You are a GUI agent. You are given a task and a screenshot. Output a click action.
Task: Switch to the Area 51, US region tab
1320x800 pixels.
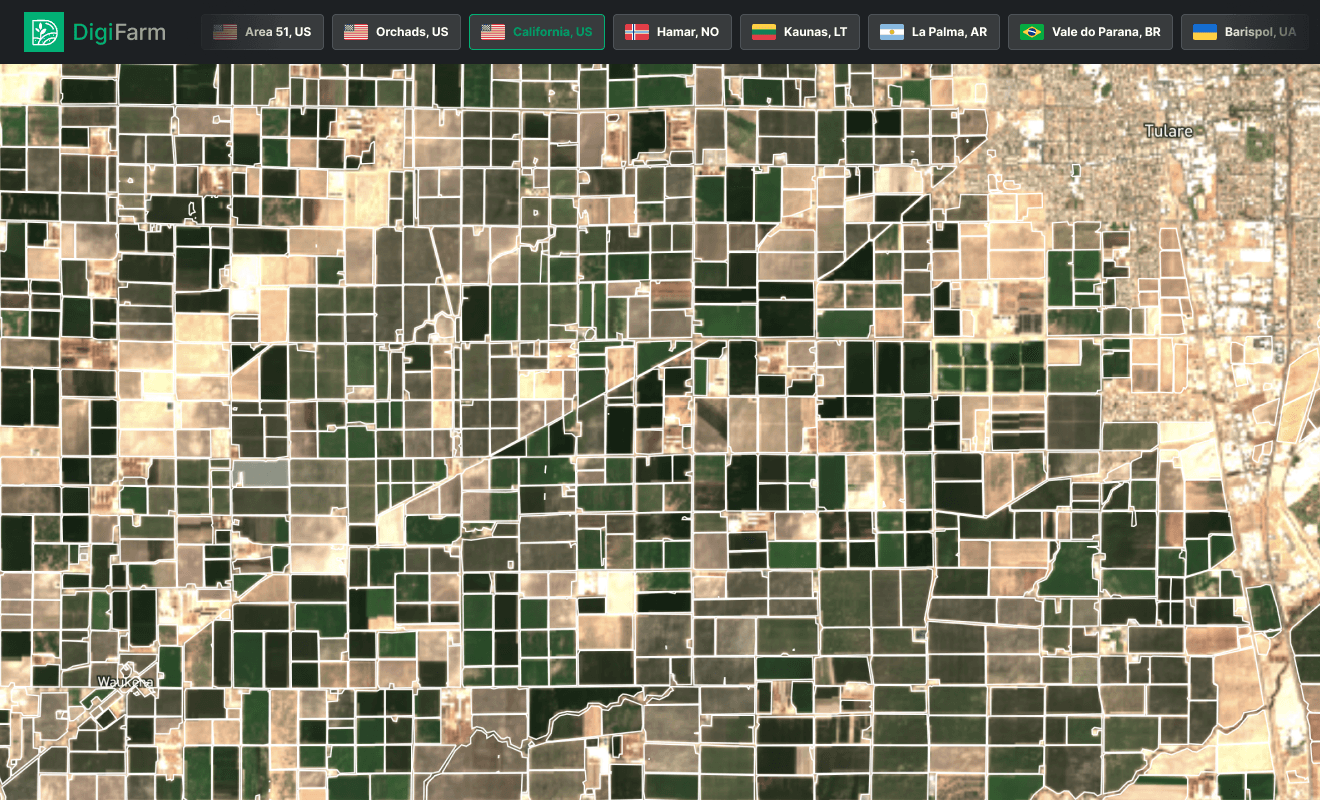[262, 31]
